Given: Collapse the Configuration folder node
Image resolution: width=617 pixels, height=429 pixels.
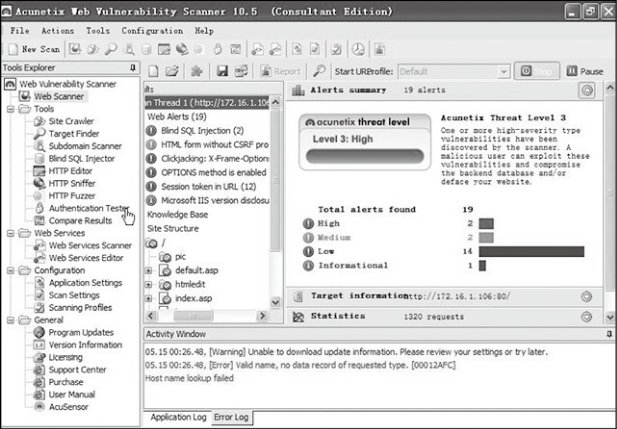Looking at the screenshot, I should pyautogui.click(x=11, y=270).
